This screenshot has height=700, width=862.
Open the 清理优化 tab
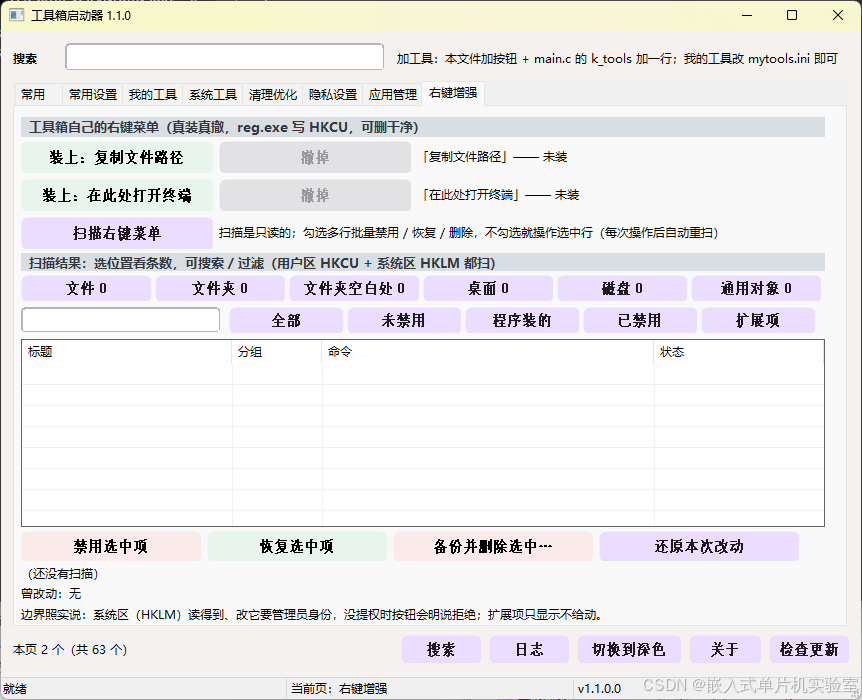click(x=273, y=95)
